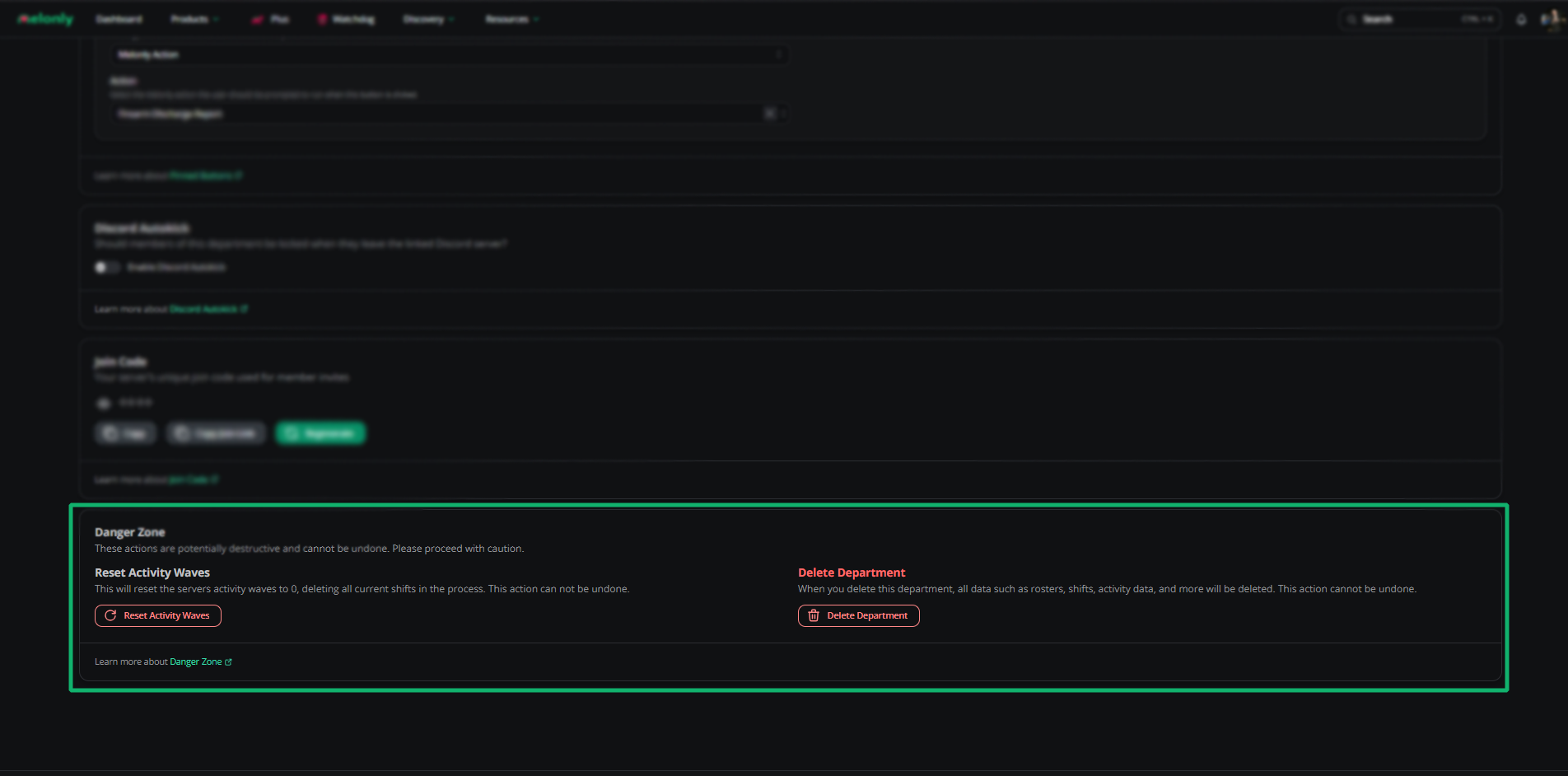Expand the Discovery nav dropdown
Screen dimensions: 1568x776
point(428,19)
